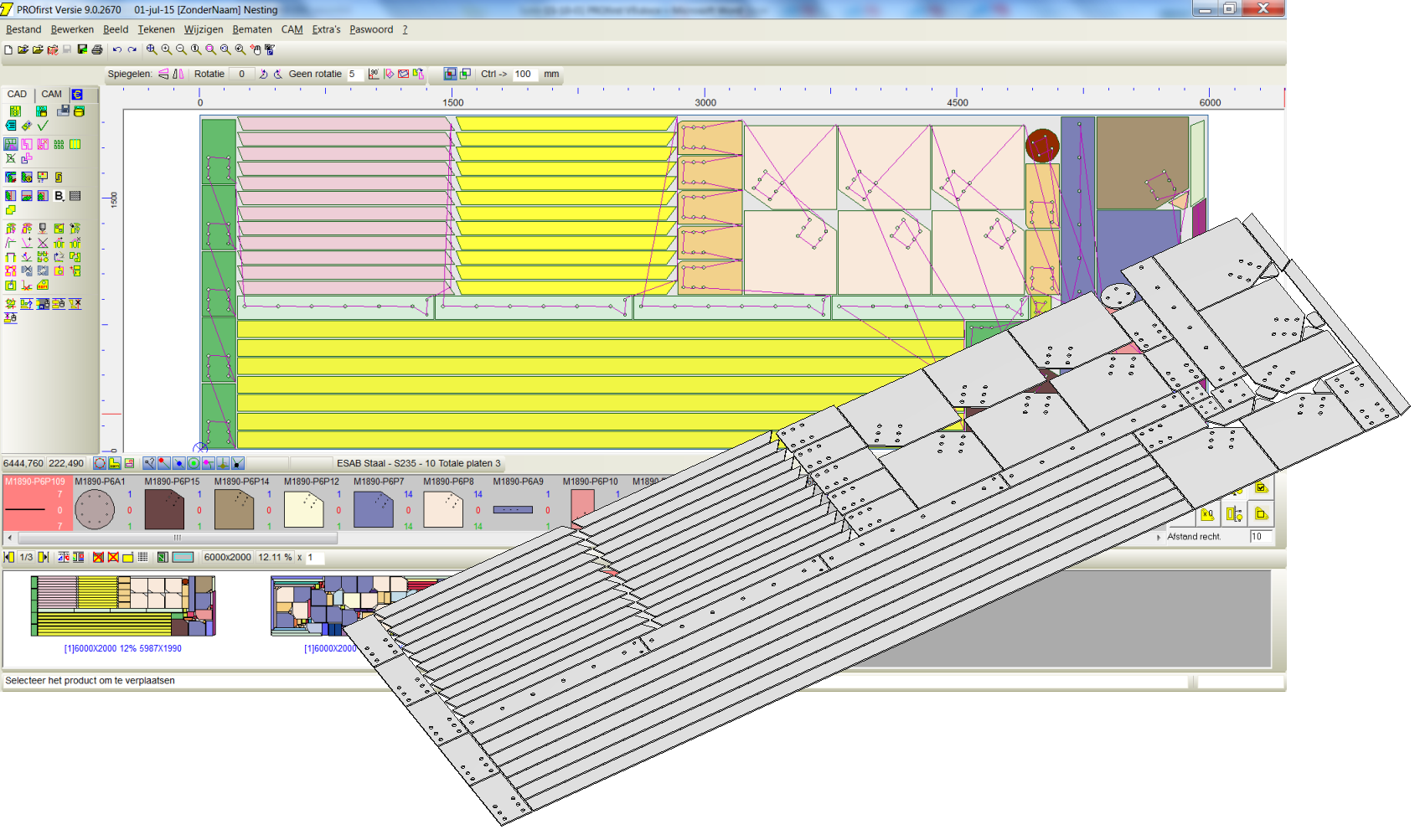Select the pan hand tool

256,50
